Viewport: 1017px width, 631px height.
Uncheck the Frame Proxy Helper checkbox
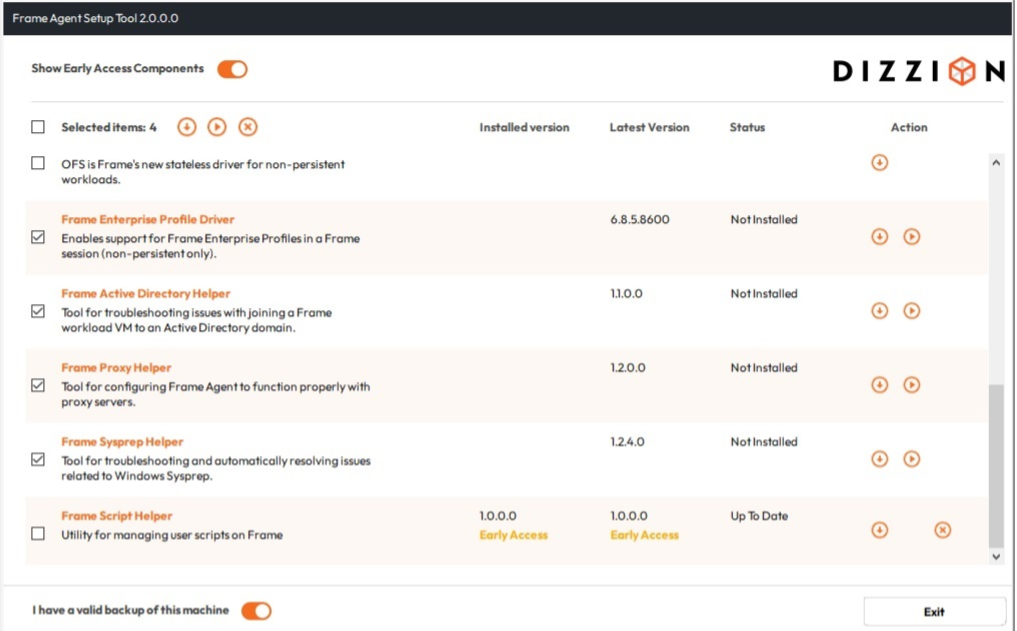point(38,385)
